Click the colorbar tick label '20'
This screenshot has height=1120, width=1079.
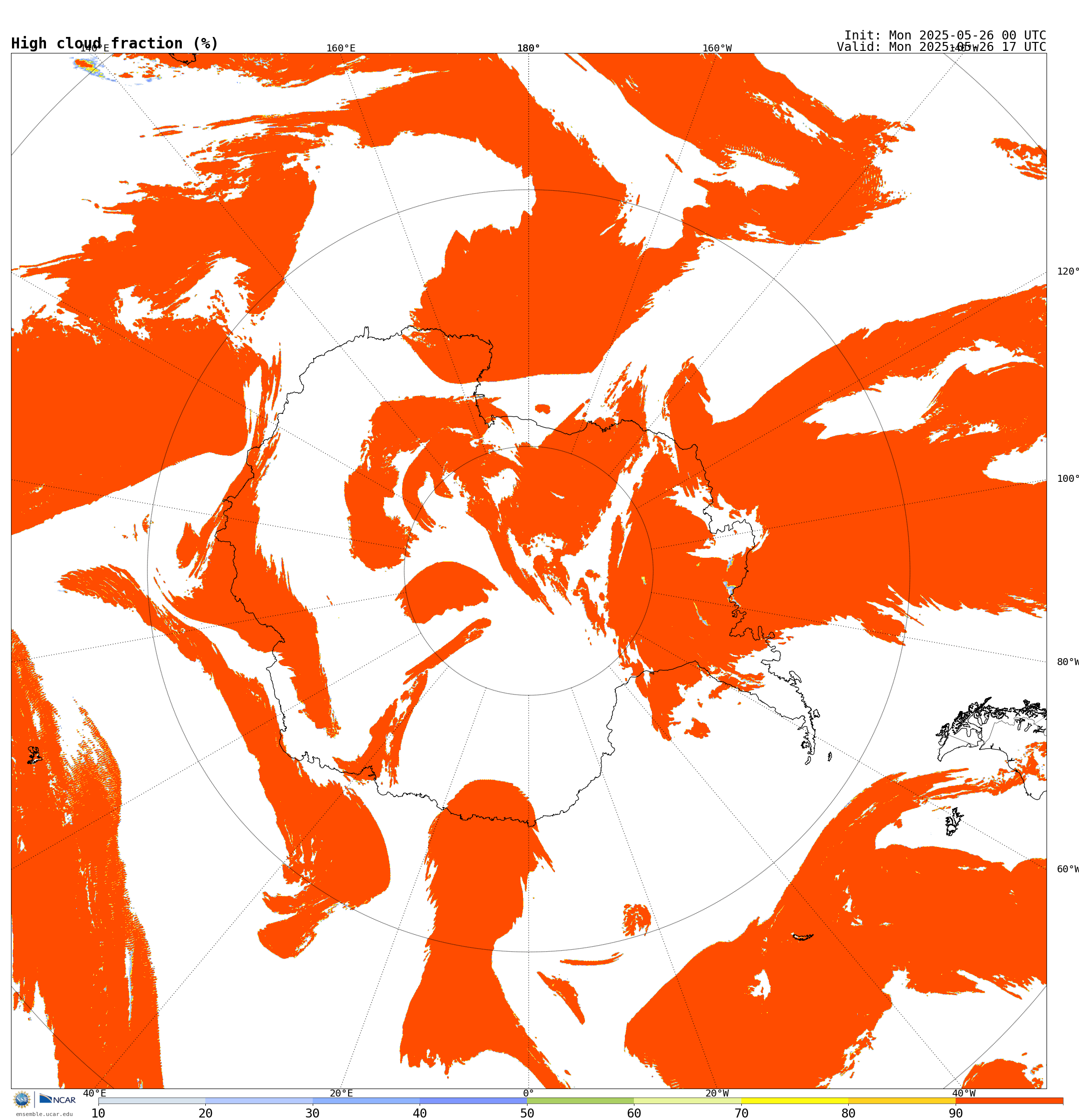click(x=205, y=1113)
